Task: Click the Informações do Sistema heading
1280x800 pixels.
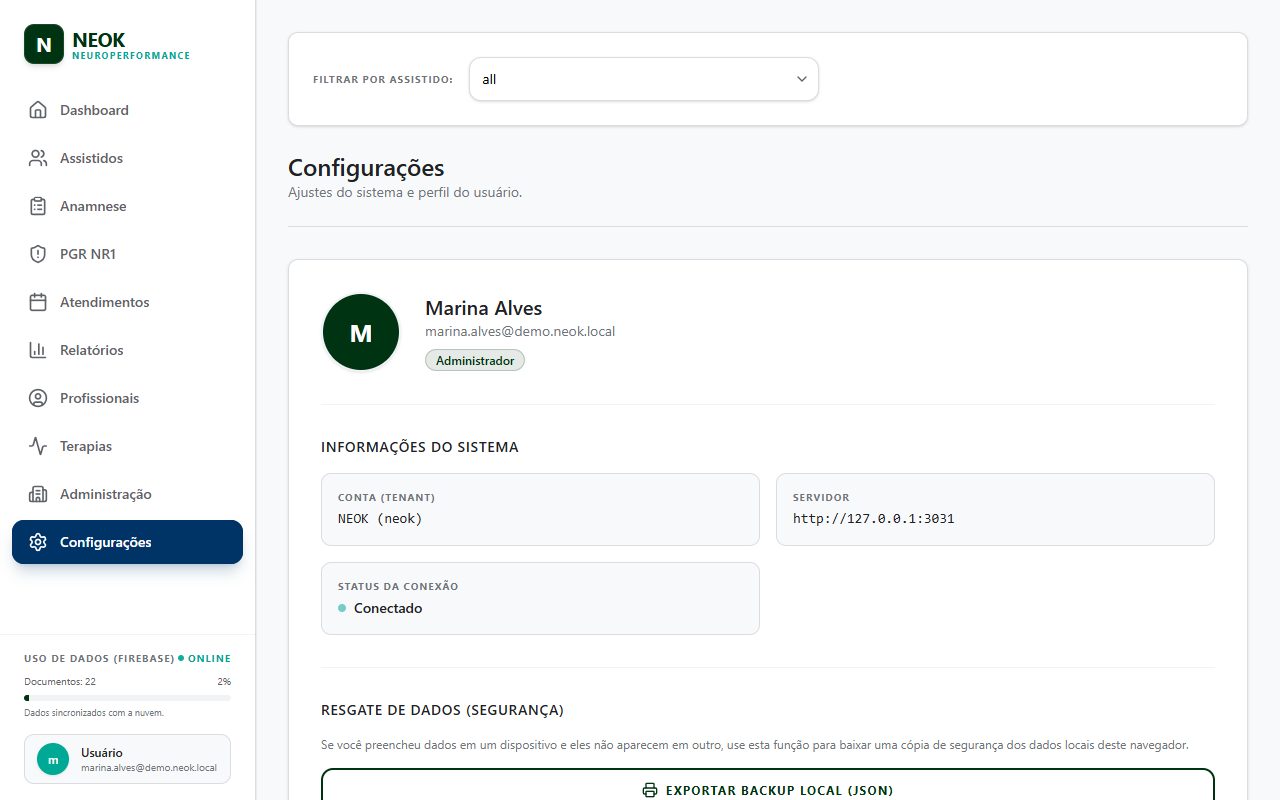Action: coord(420,447)
